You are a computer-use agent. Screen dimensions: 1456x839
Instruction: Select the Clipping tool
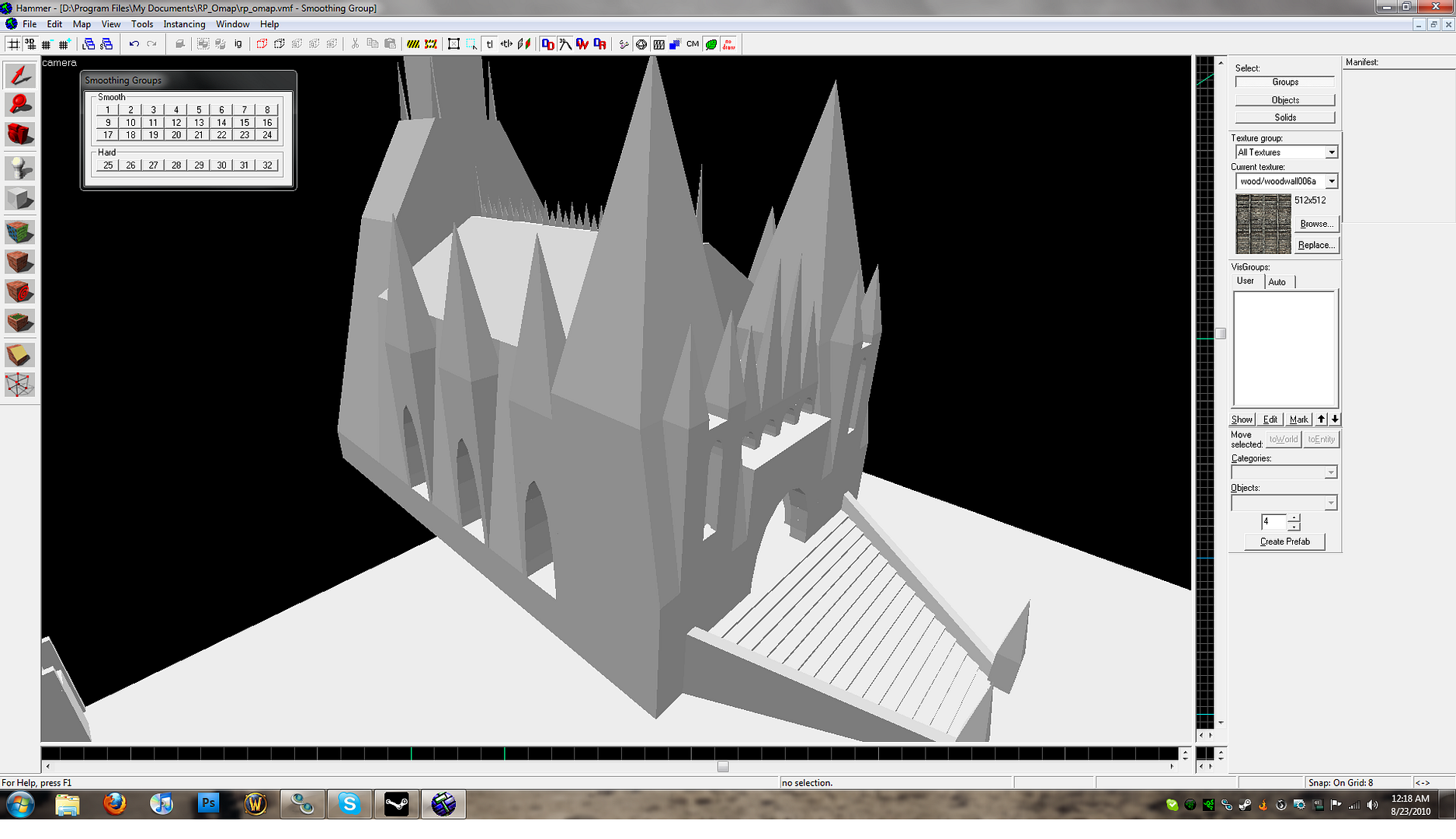pos(20,355)
